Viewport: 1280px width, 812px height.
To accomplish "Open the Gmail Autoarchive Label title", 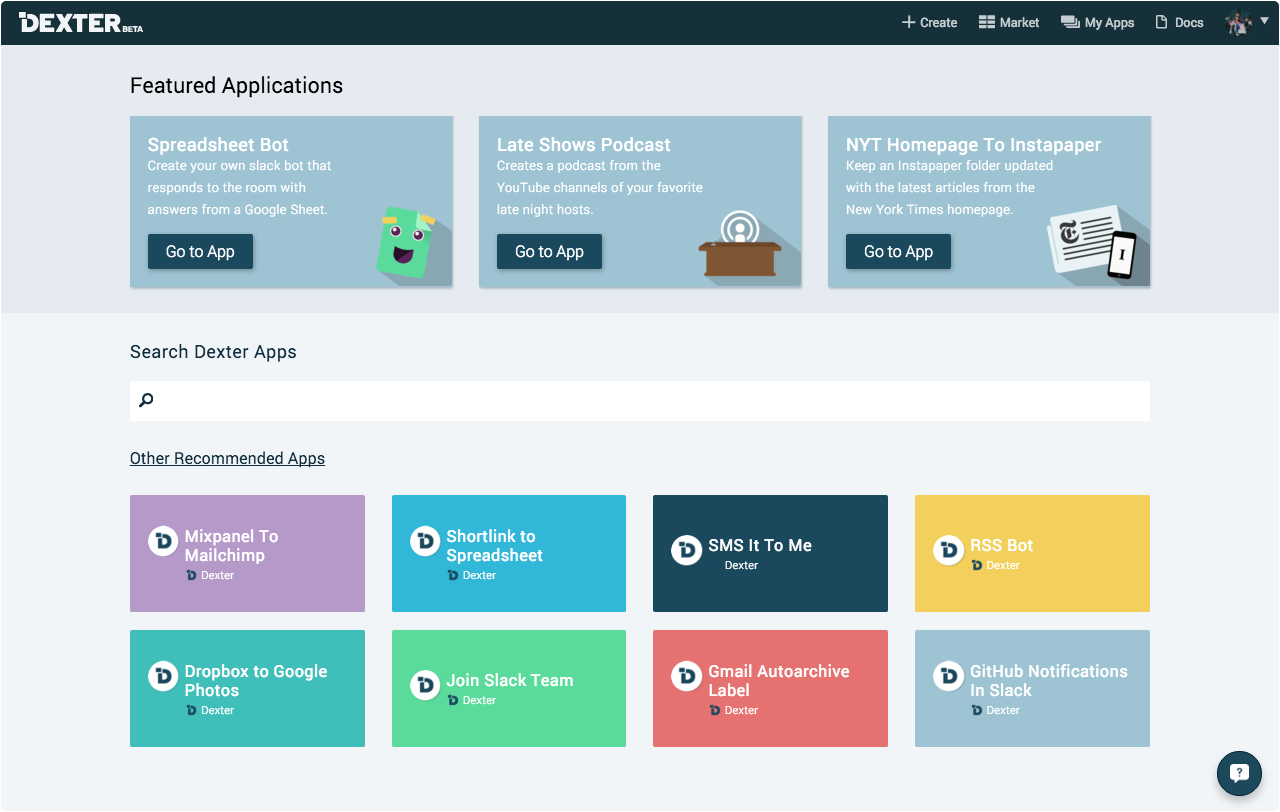I will [x=779, y=681].
